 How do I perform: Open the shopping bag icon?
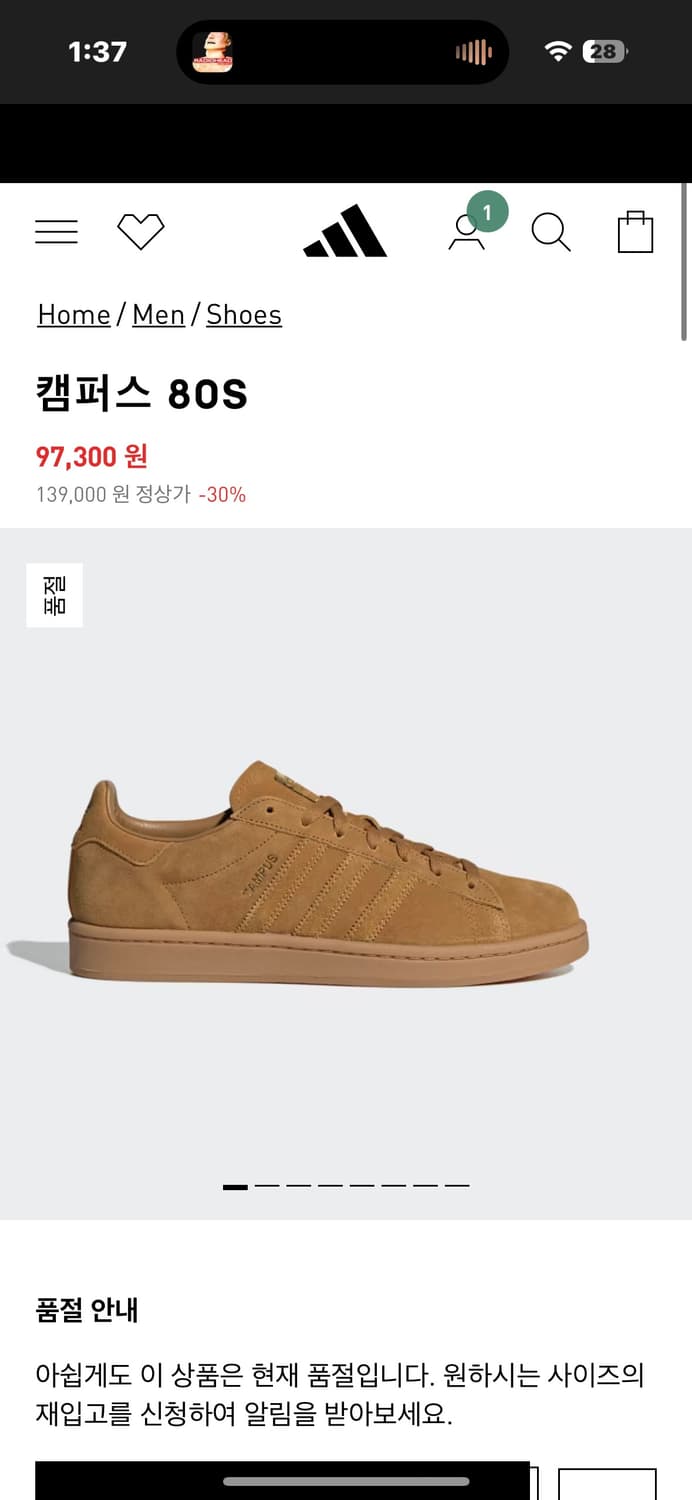636,231
